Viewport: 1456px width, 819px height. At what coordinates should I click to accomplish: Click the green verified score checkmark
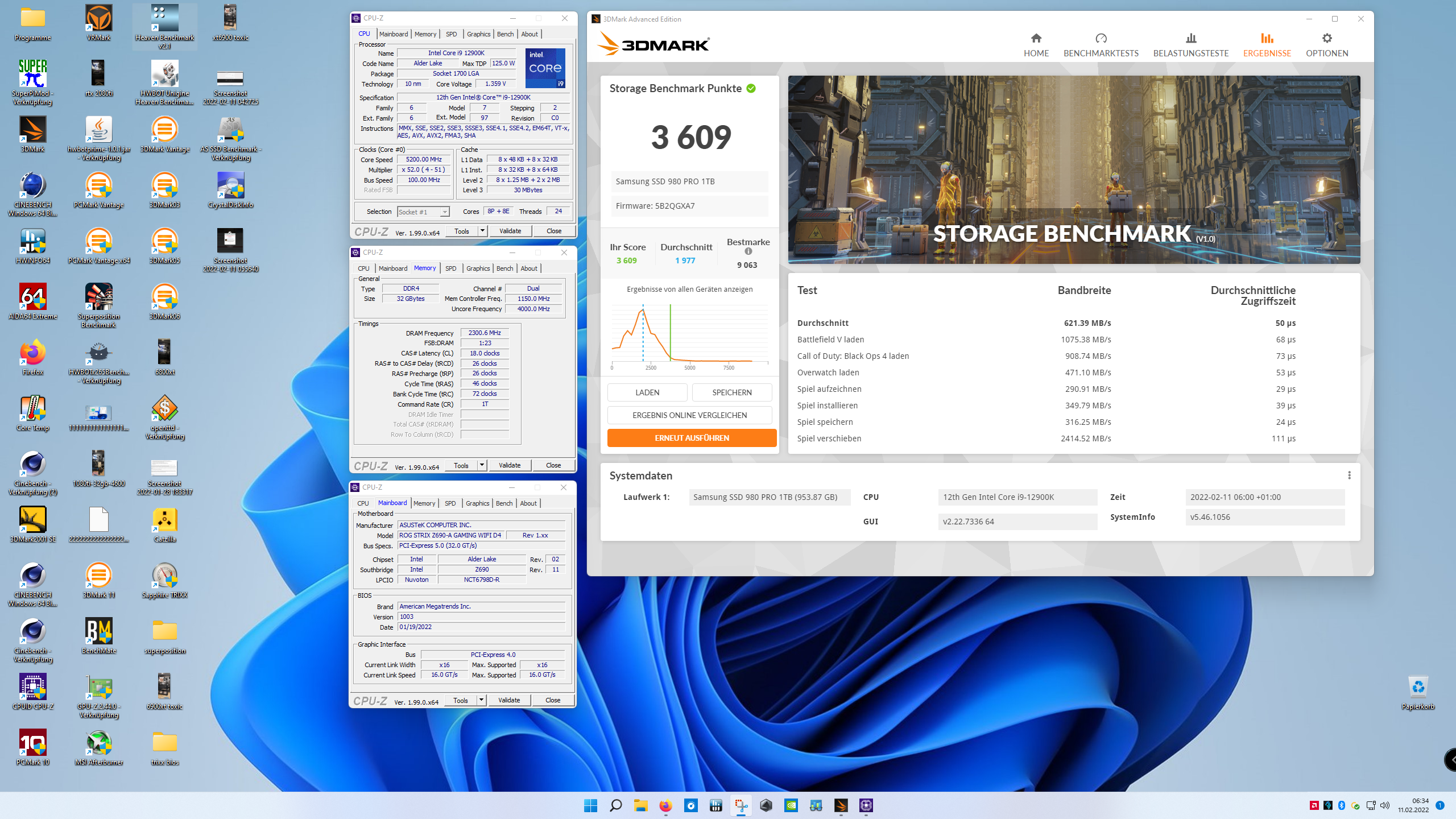(751, 88)
